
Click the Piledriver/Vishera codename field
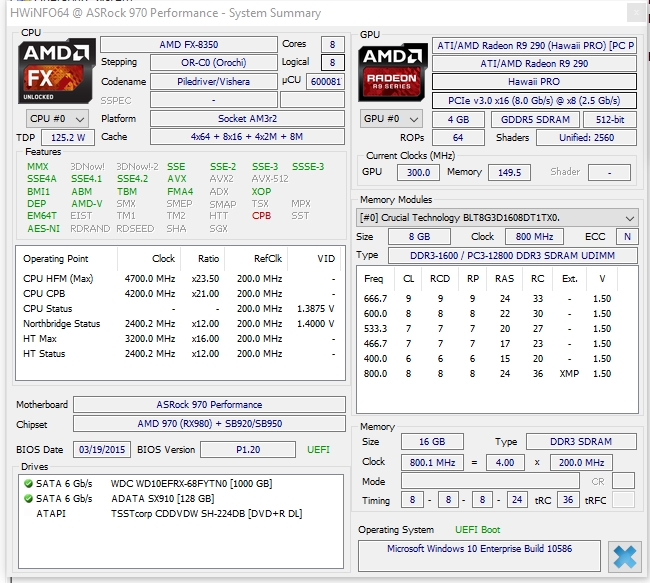point(213,82)
